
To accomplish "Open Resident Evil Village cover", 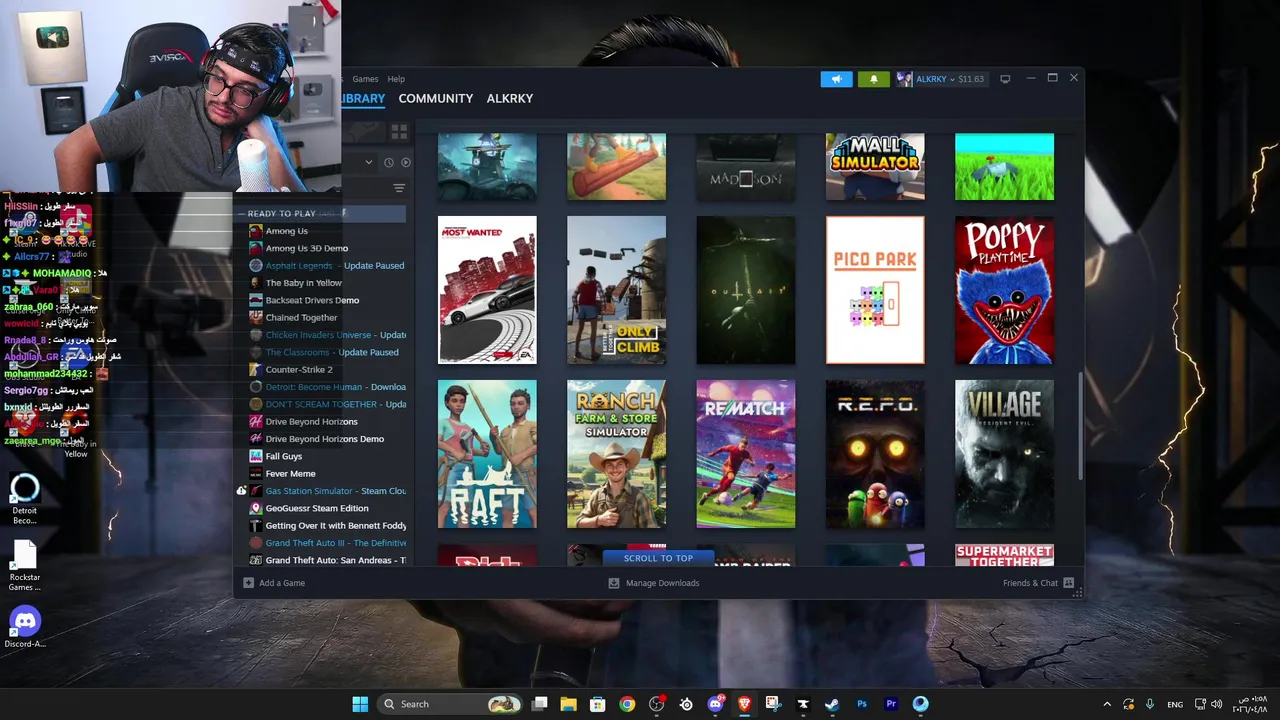I will tap(1004, 454).
